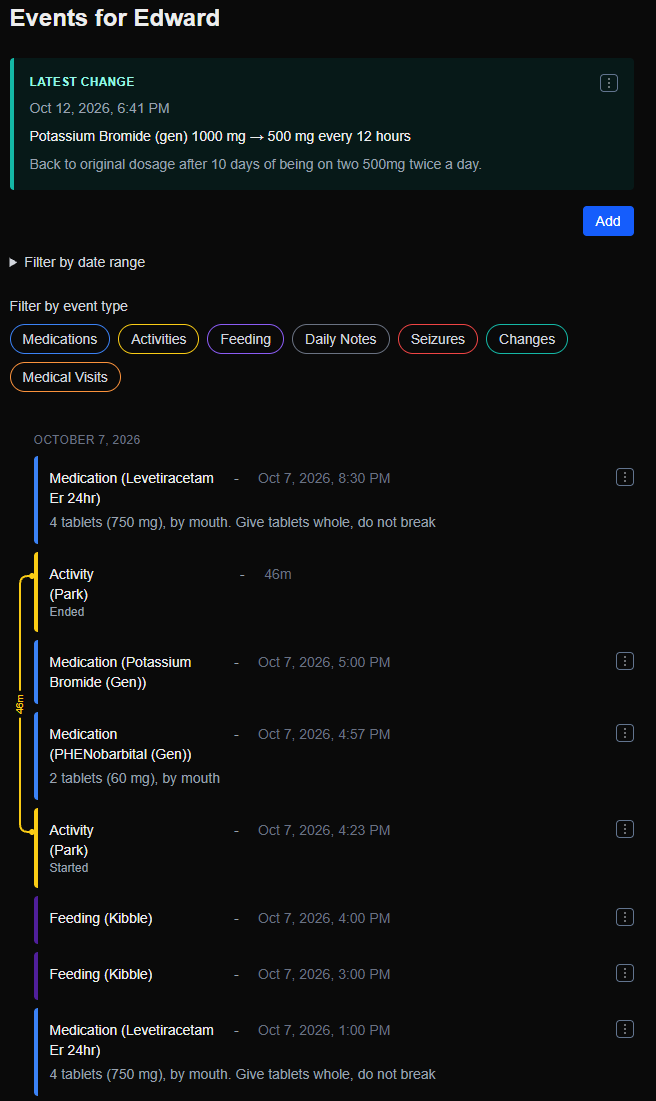The image size is (656, 1101).
Task: Toggle the Daily Notes filter chip
Action: (341, 339)
